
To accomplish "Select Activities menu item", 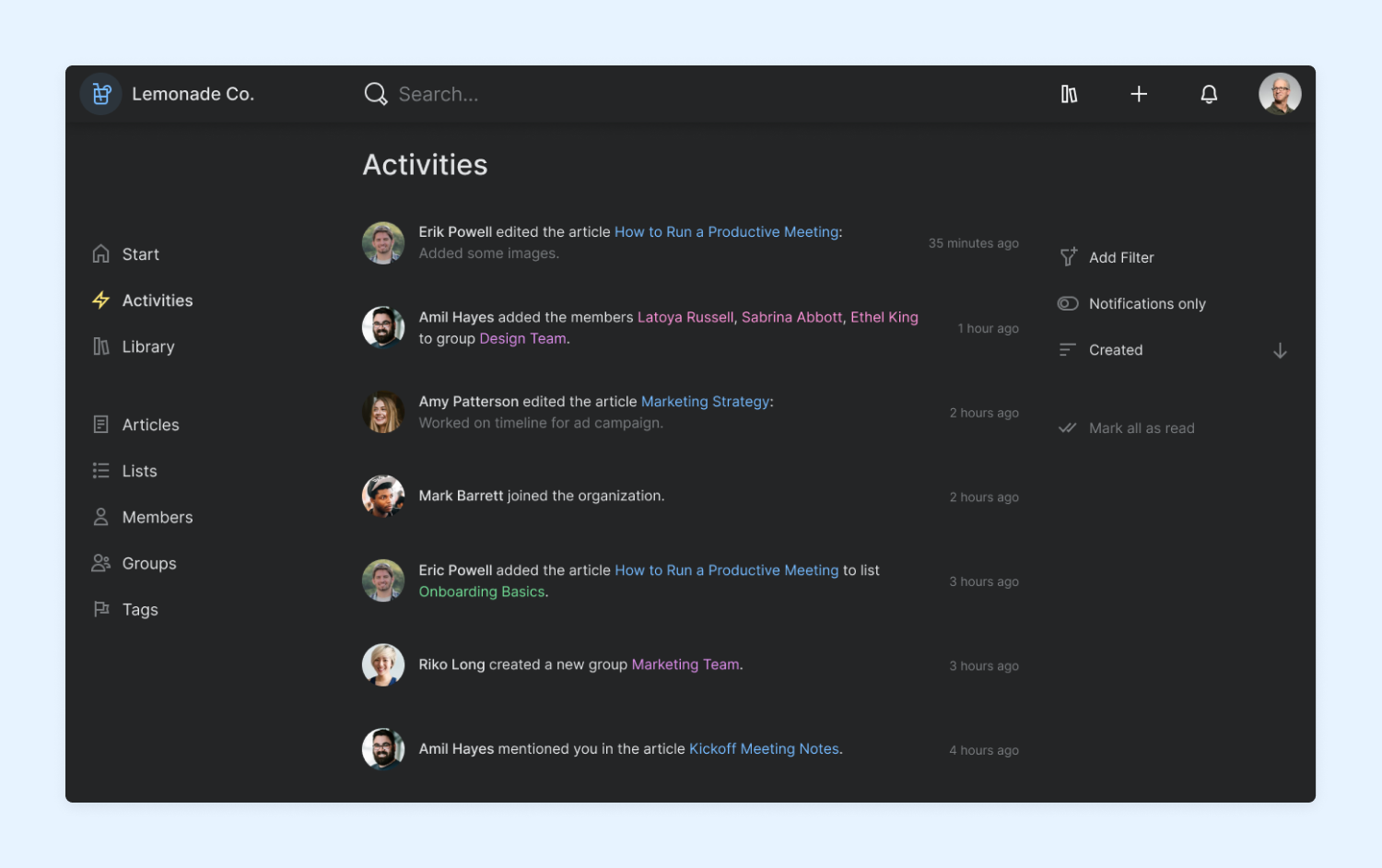I will click(x=158, y=300).
